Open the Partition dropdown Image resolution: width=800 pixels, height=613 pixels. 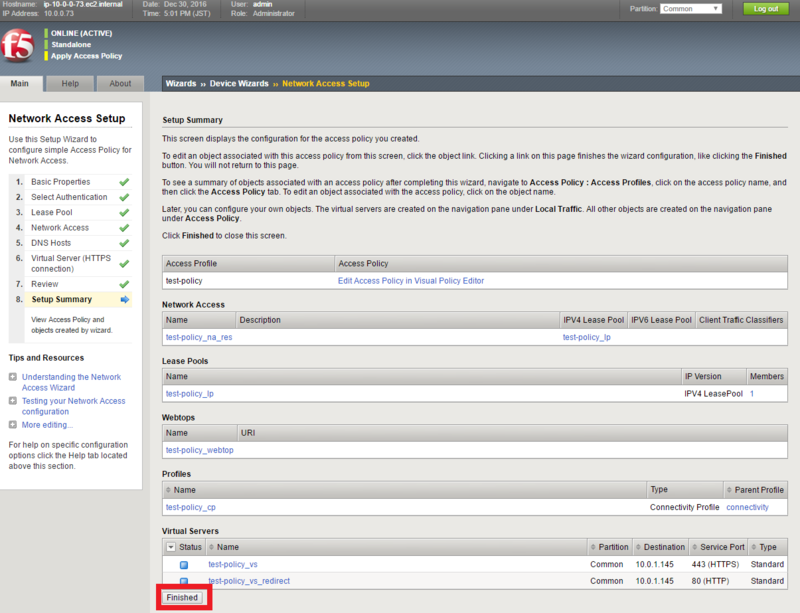coord(691,9)
